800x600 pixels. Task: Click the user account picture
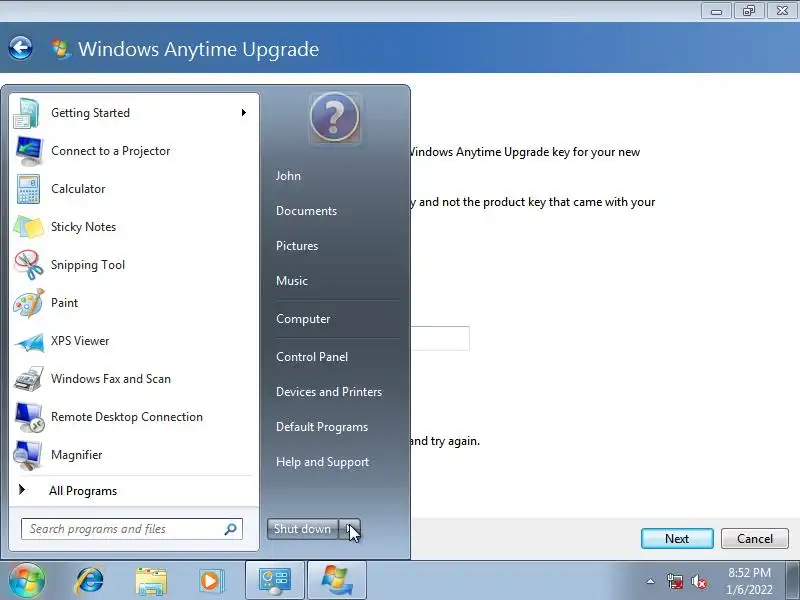(335, 118)
